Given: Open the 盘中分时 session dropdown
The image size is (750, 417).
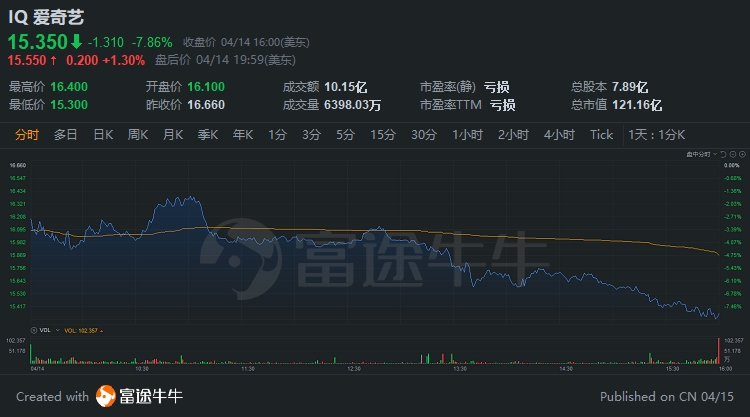Looking at the screenshot, I should click(x=702, y=154).
